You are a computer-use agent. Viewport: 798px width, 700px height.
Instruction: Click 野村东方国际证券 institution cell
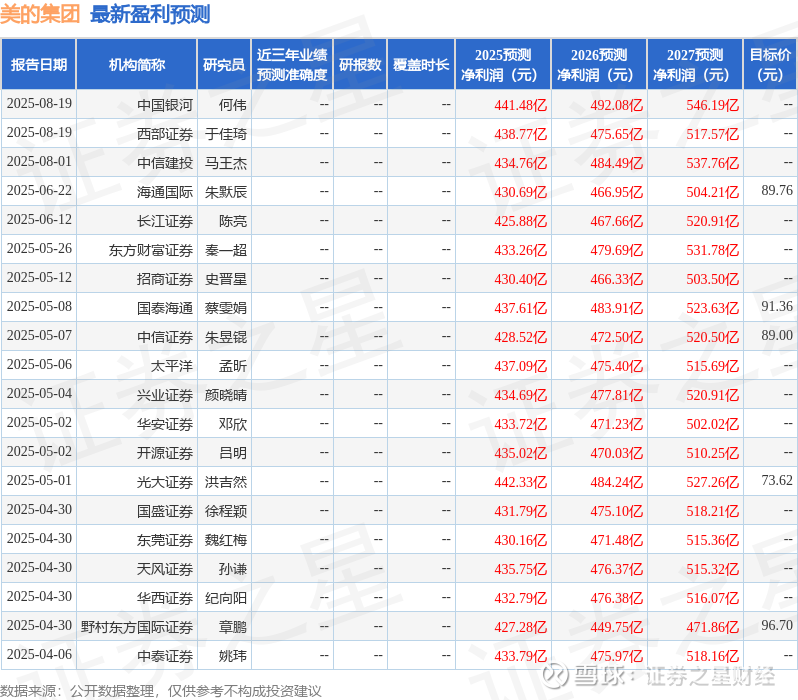coord(137,627)
